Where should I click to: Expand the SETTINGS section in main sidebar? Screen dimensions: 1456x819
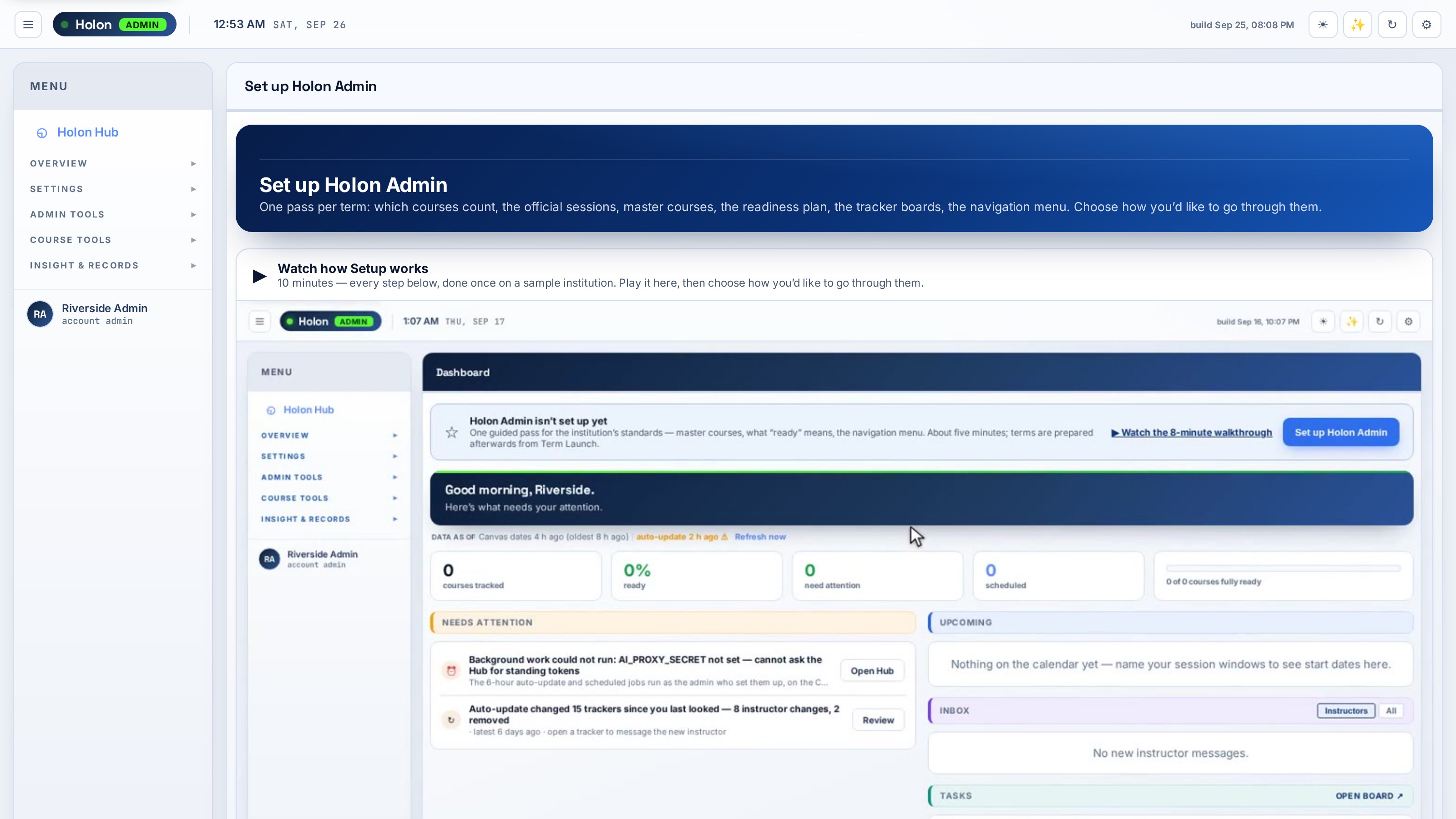tap(112, 189)
